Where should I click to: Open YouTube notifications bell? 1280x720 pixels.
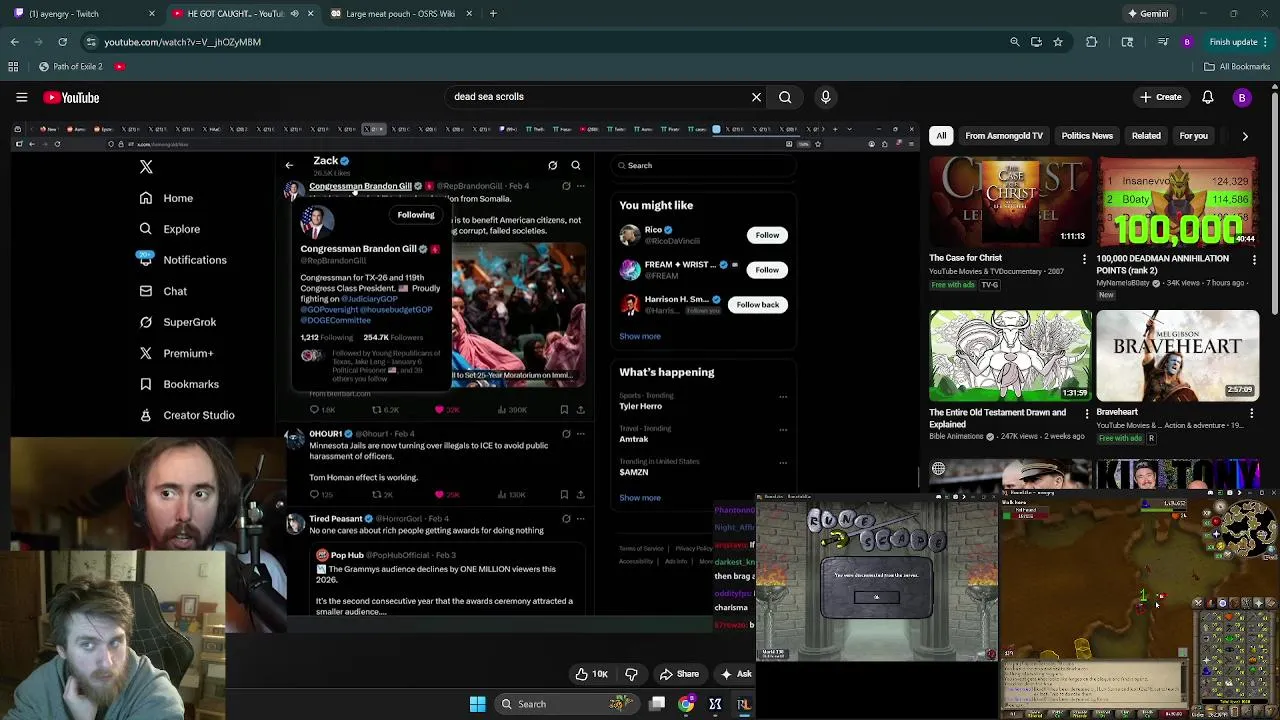[x=1208, y=97]
